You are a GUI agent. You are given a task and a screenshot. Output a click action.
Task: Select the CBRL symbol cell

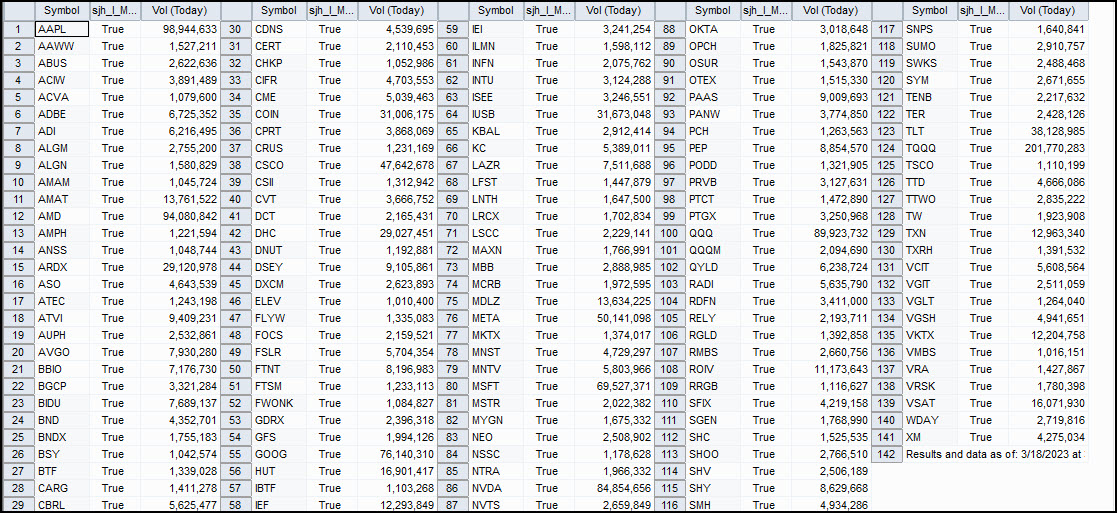point(62,504)
